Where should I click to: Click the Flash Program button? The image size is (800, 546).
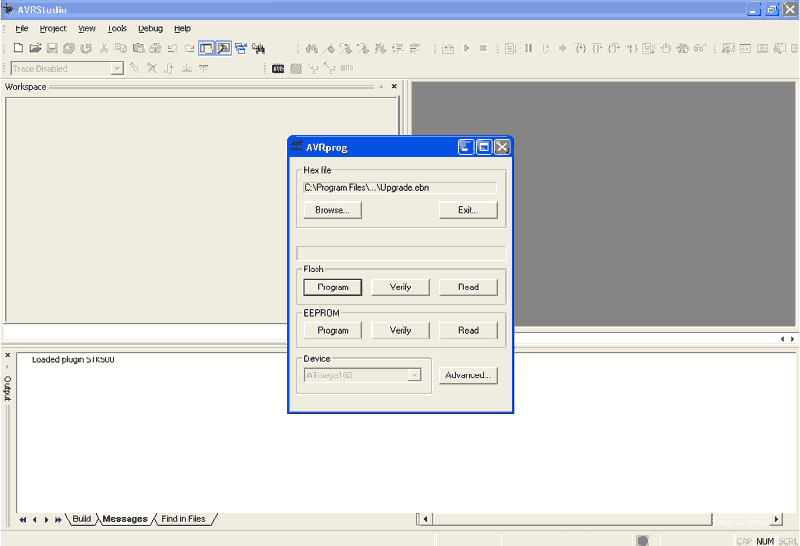(x=332, y=287)
